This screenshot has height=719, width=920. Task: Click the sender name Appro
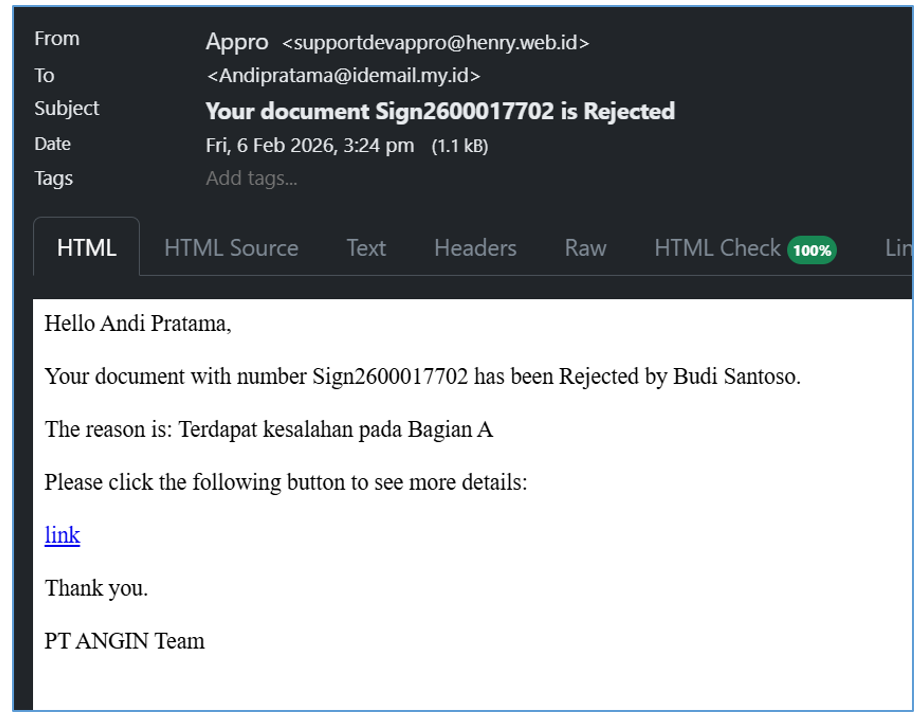coord(237,42)
